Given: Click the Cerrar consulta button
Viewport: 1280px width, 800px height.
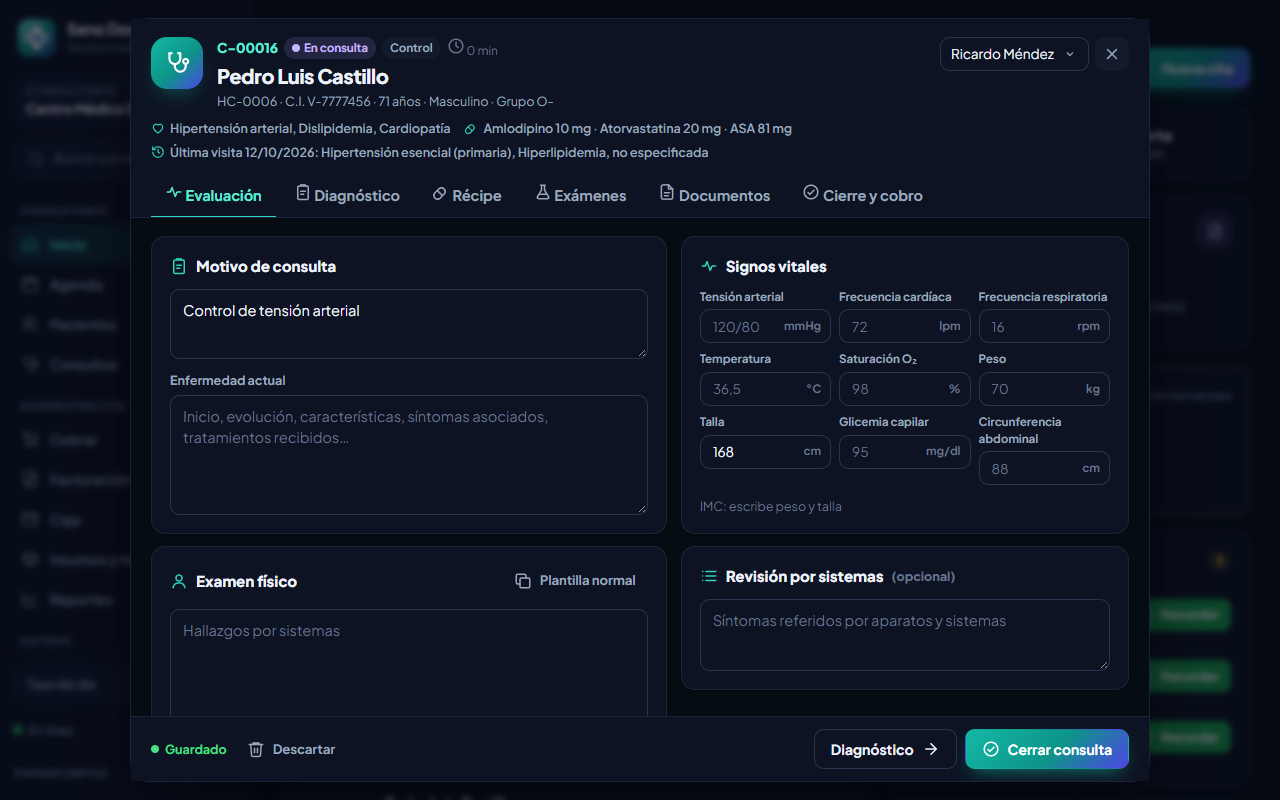Looking at the screenshot, I should click(x=1047, y=749).
